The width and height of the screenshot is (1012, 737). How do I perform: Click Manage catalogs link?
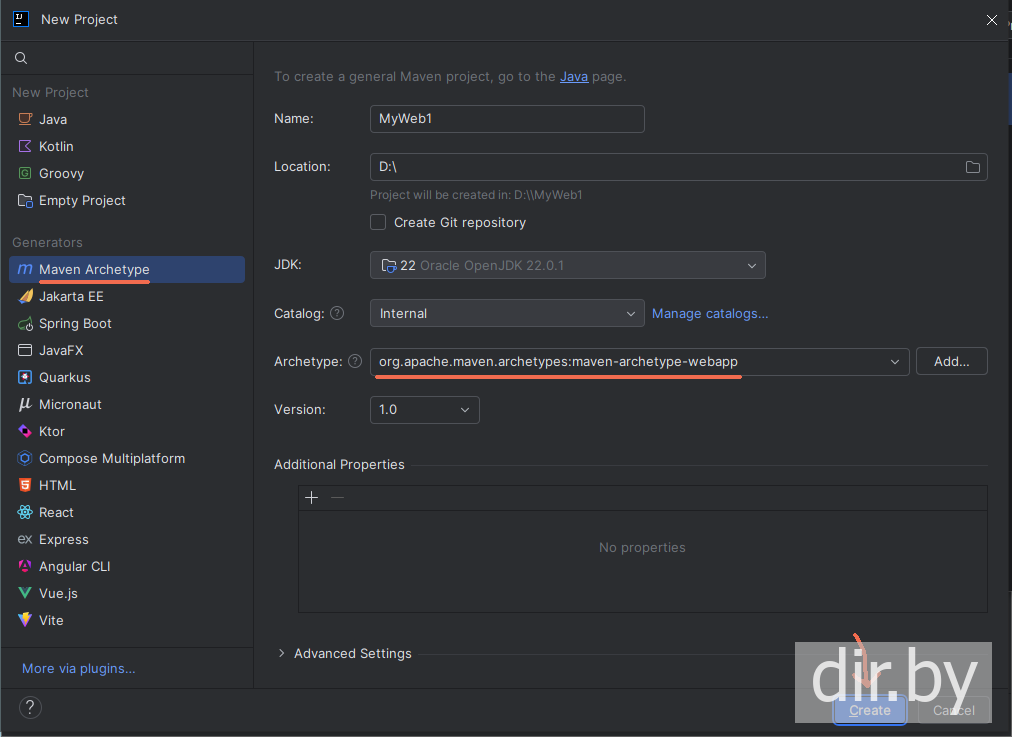710,314
